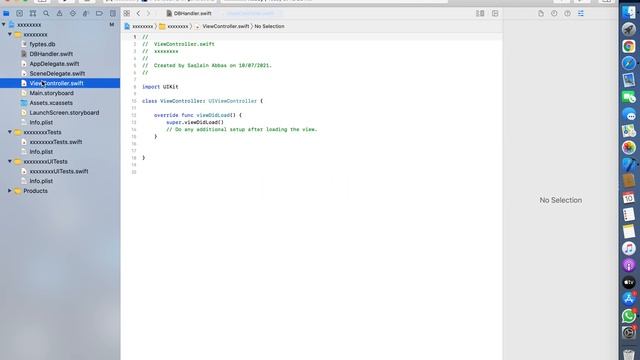Open the Report navigator

[x=113, y=13]
